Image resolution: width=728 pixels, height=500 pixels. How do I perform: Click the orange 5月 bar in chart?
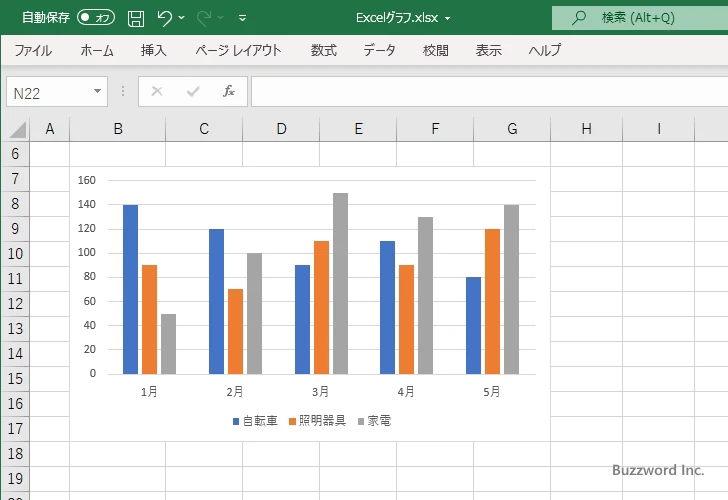[493, 301]
